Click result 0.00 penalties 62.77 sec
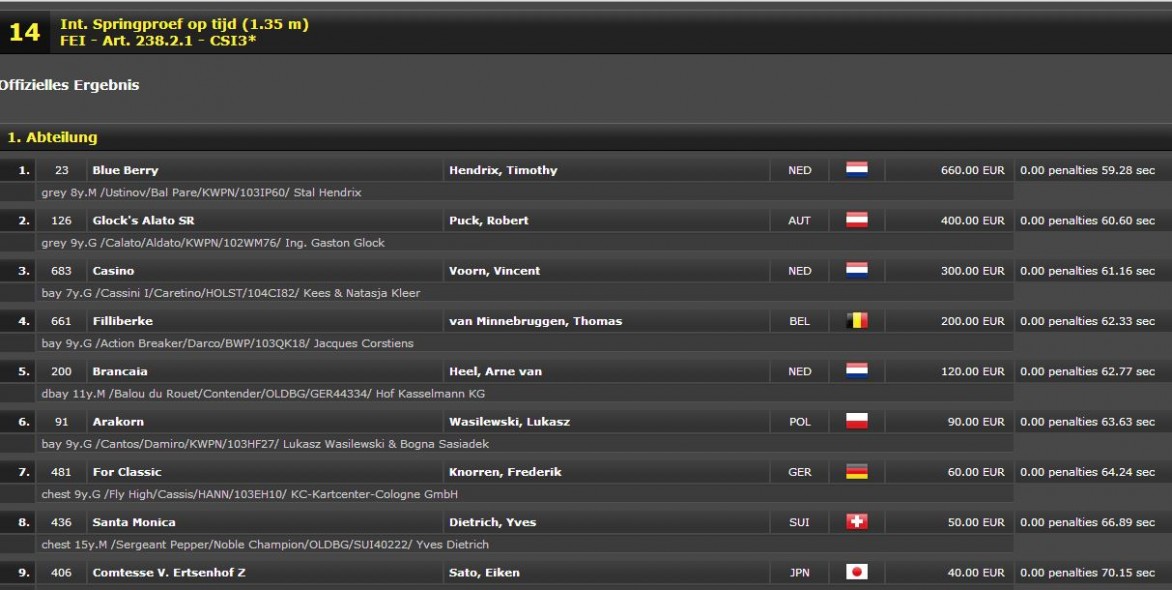1172x590 pixels. [1088, 372]
